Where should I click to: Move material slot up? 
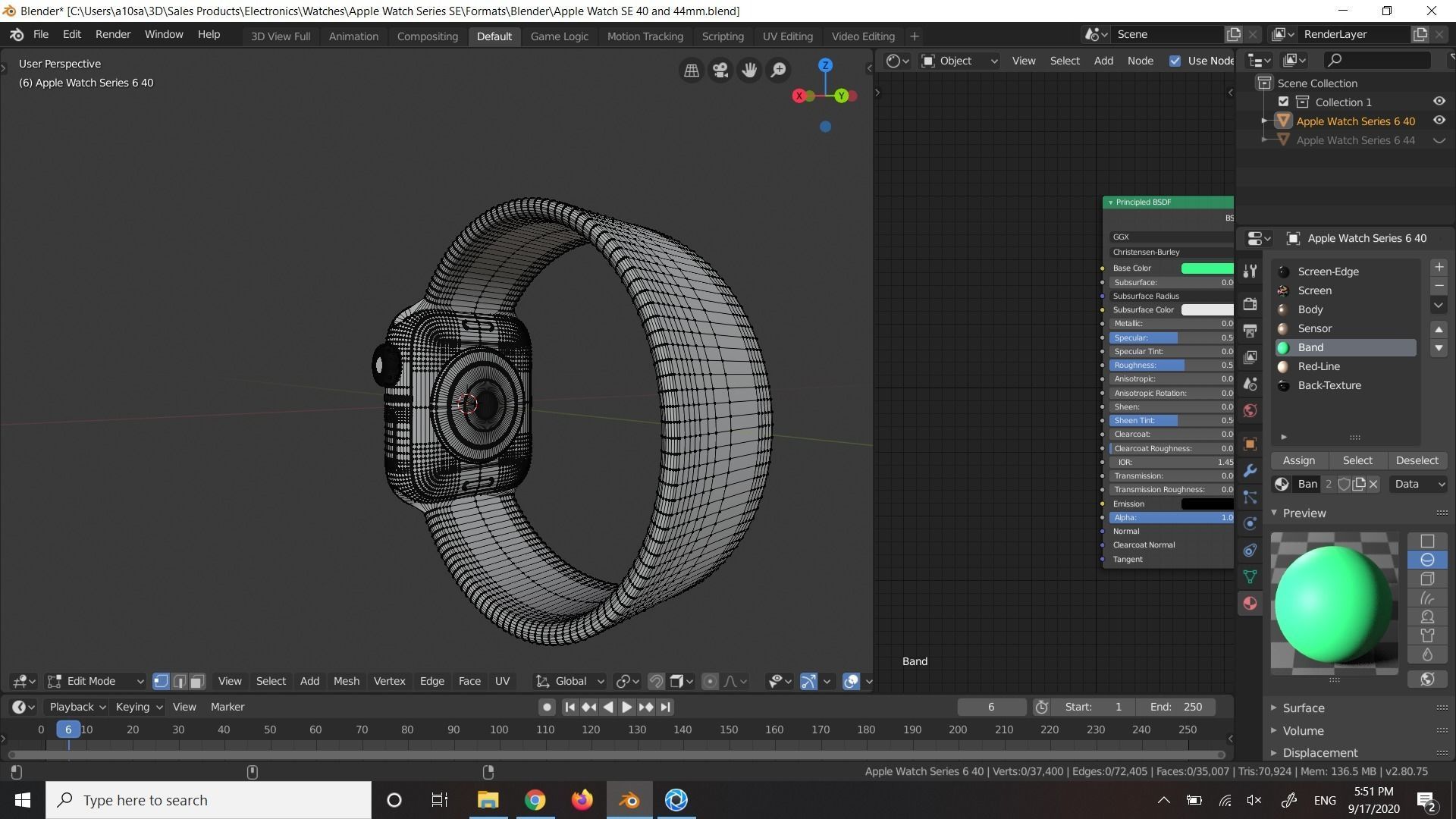coord(1439,329)
